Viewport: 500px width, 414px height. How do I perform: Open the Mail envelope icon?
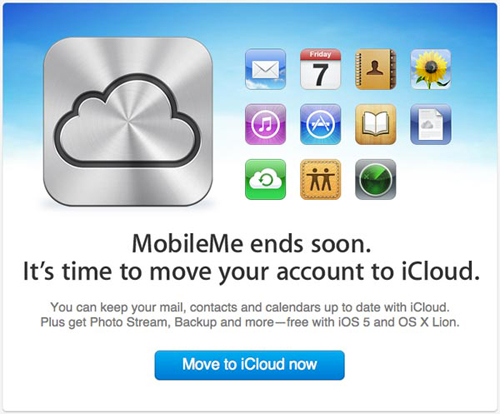point(265,69)
